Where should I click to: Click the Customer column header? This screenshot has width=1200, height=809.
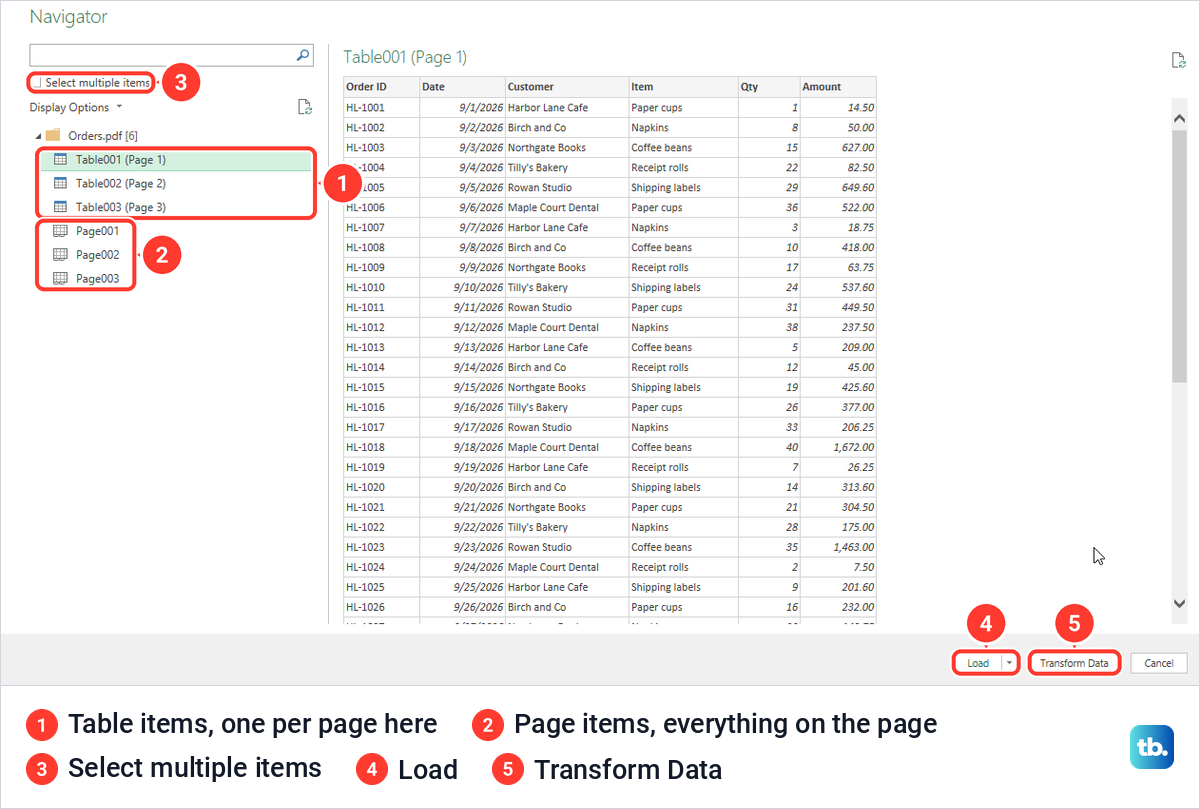click(566, 87)
